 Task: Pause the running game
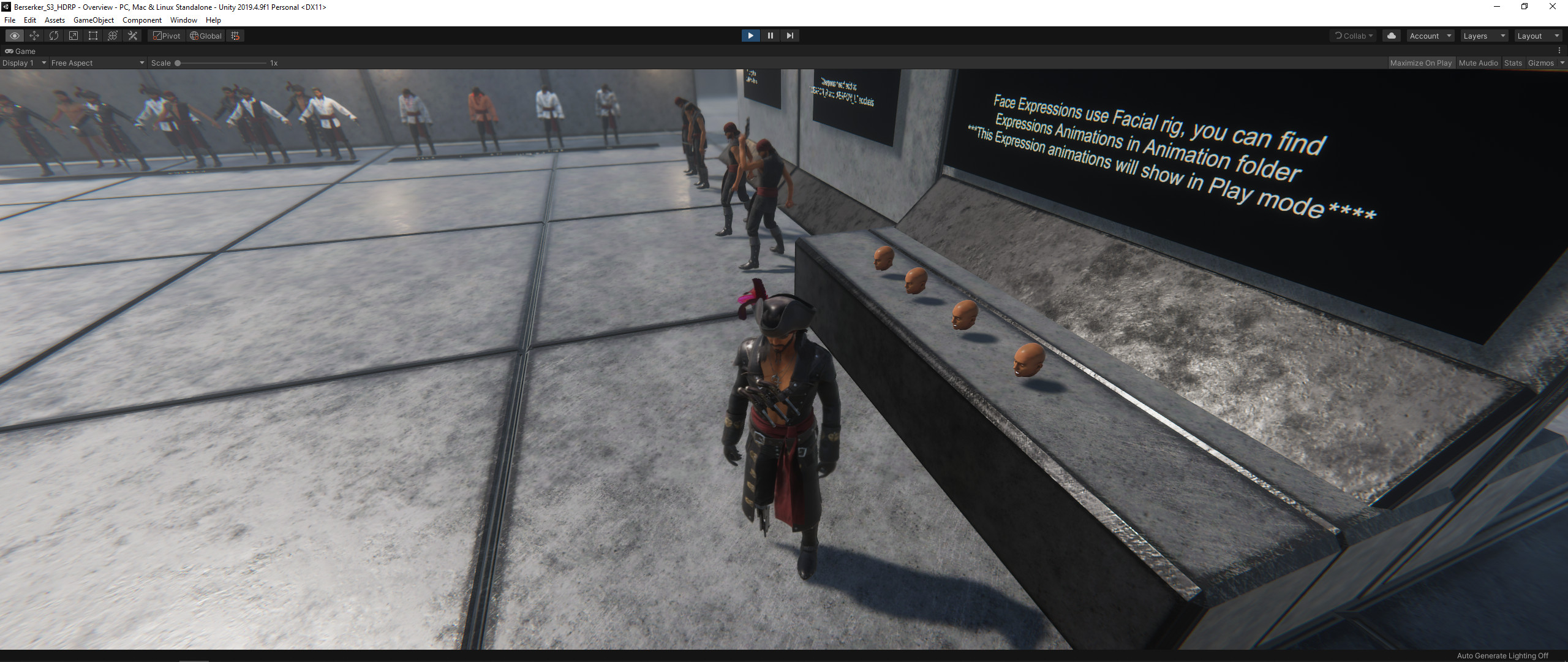pos(770,36)
